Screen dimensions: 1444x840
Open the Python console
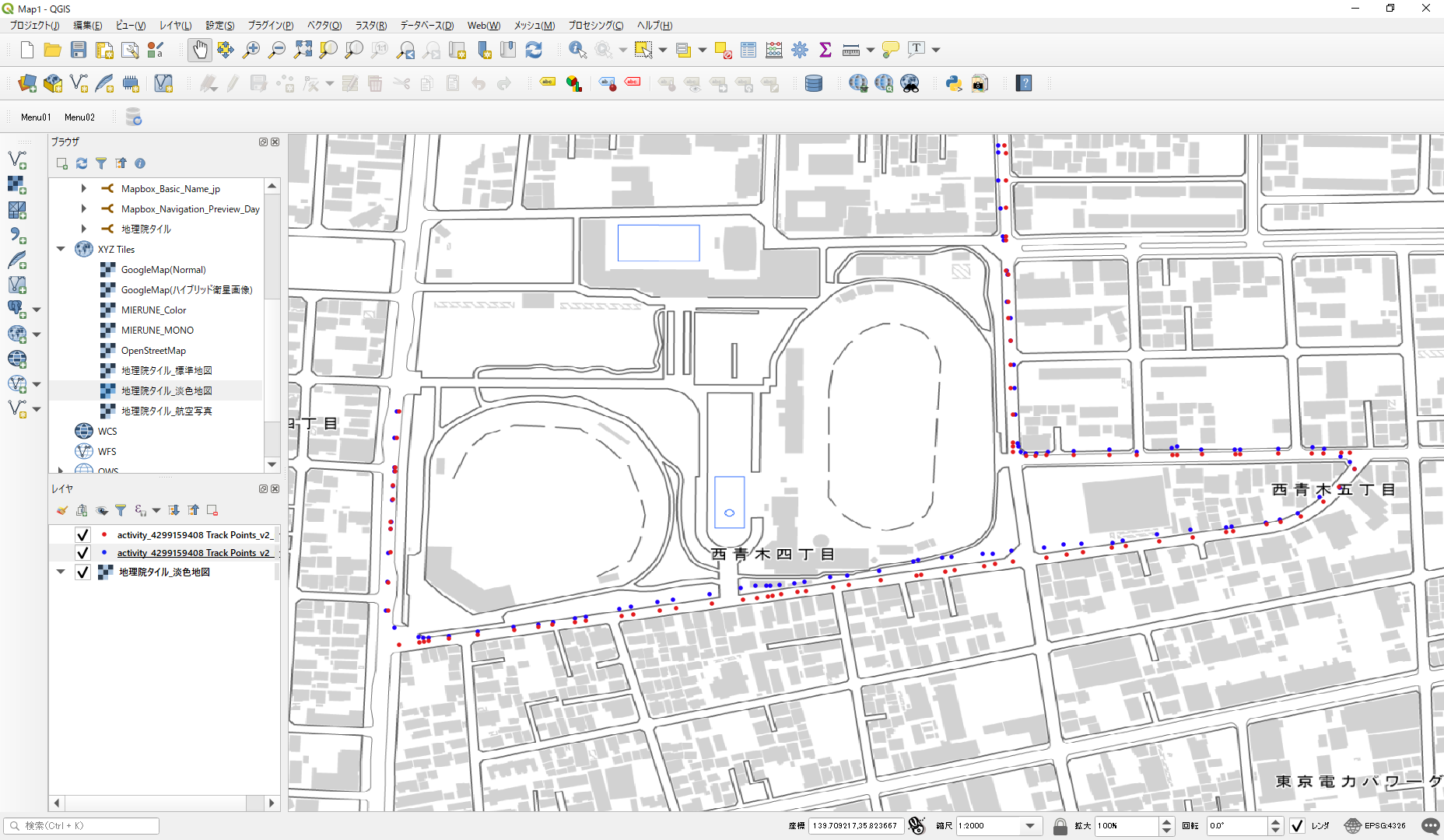953,83
